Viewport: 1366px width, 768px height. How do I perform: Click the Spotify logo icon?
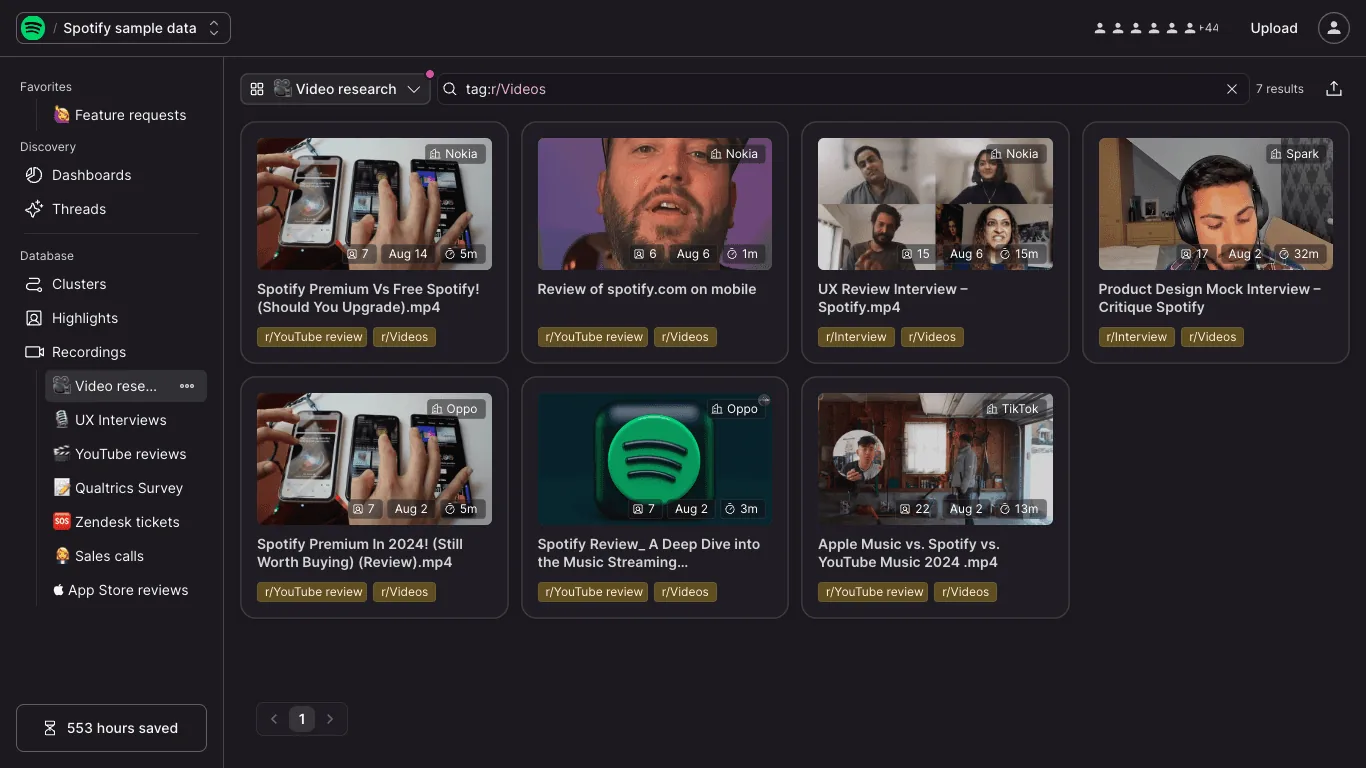(33, 28)
